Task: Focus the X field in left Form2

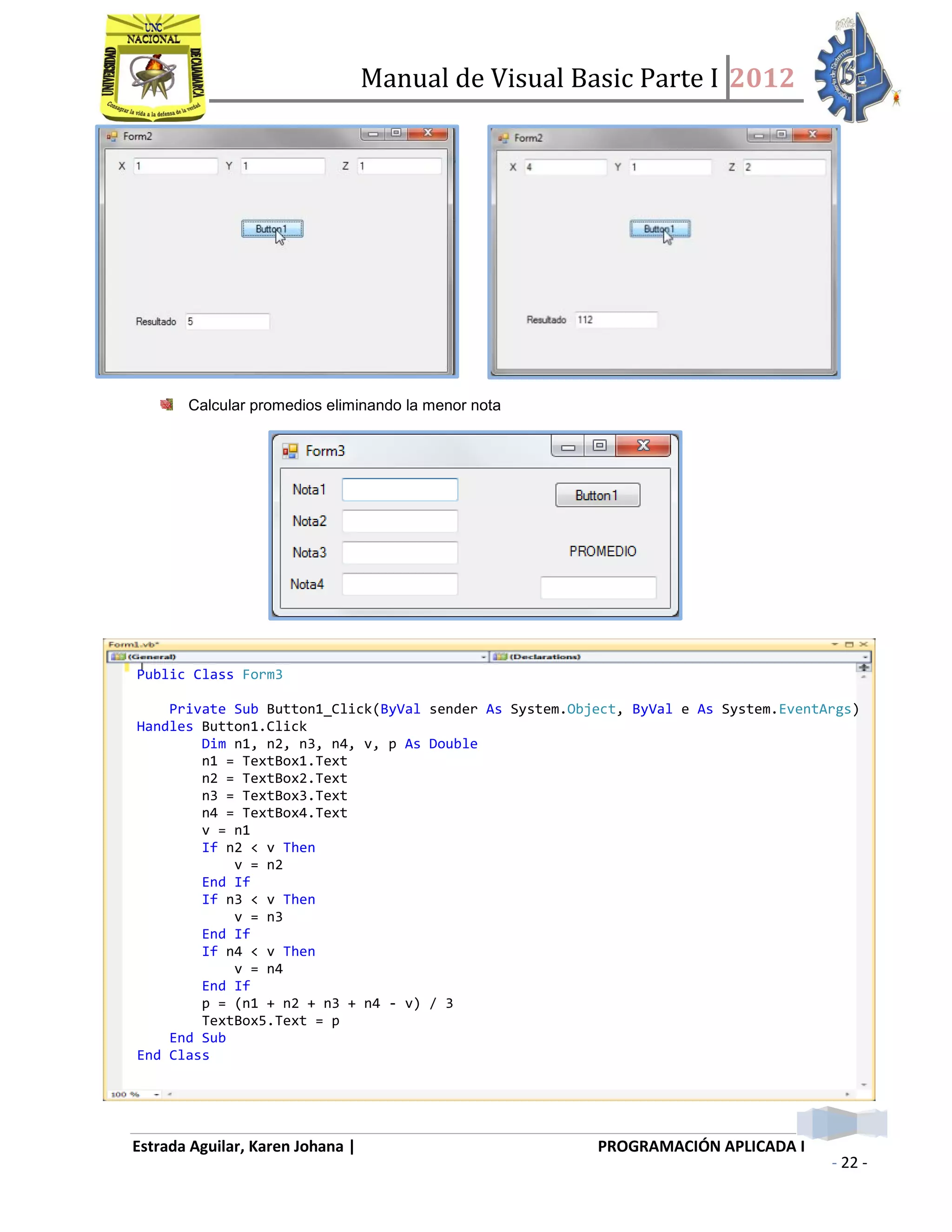Action: click(175, 166)
